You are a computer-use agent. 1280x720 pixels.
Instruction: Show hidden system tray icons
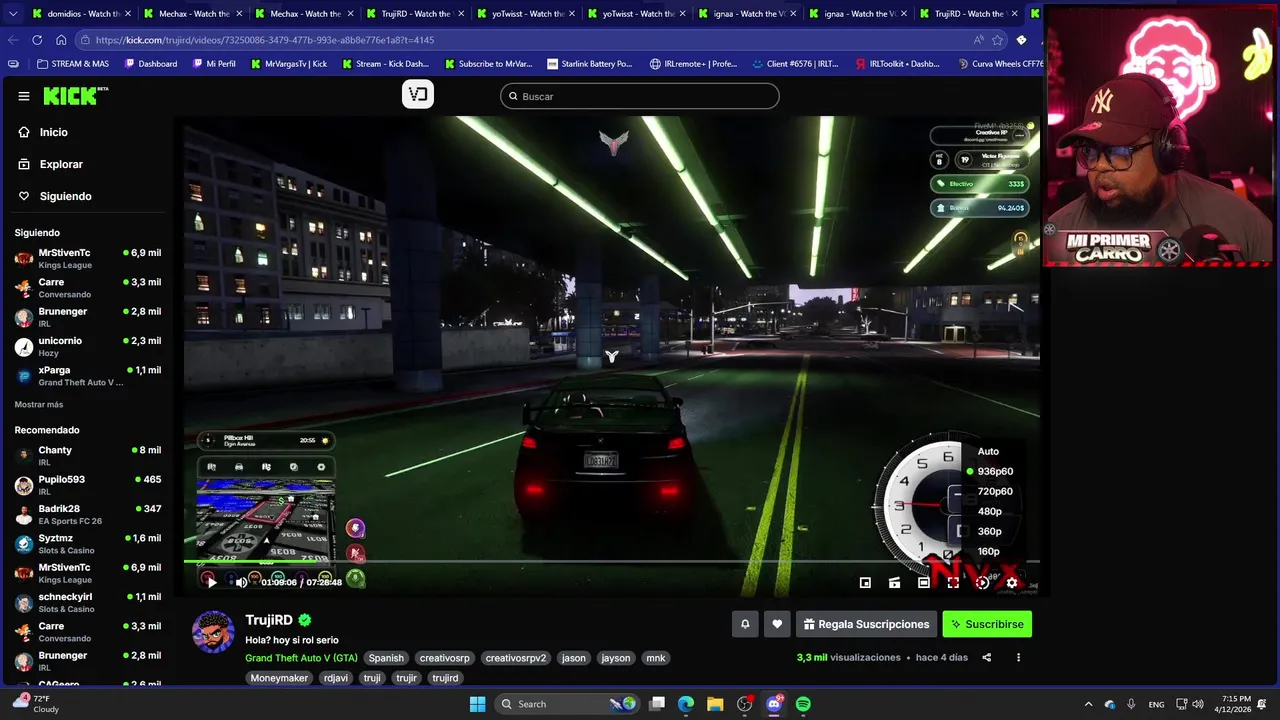point(1088,704)
